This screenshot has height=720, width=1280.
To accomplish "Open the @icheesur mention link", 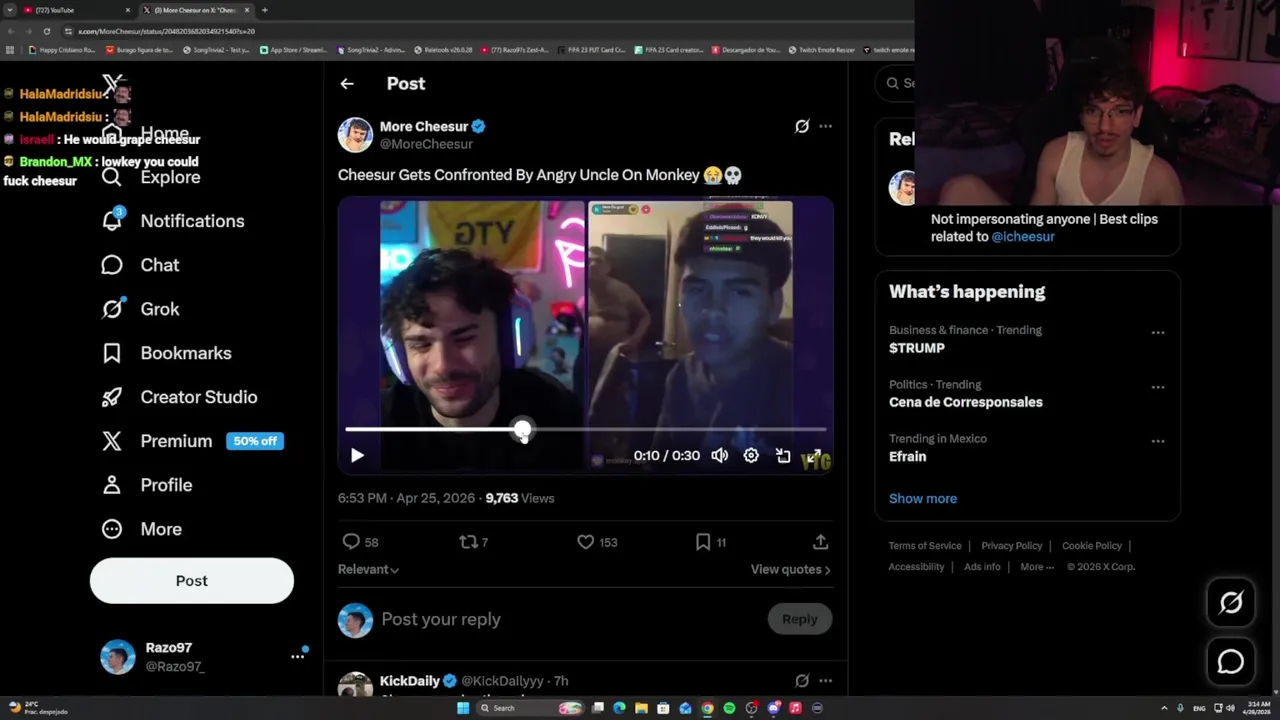I will click(x=1023, y=237).
